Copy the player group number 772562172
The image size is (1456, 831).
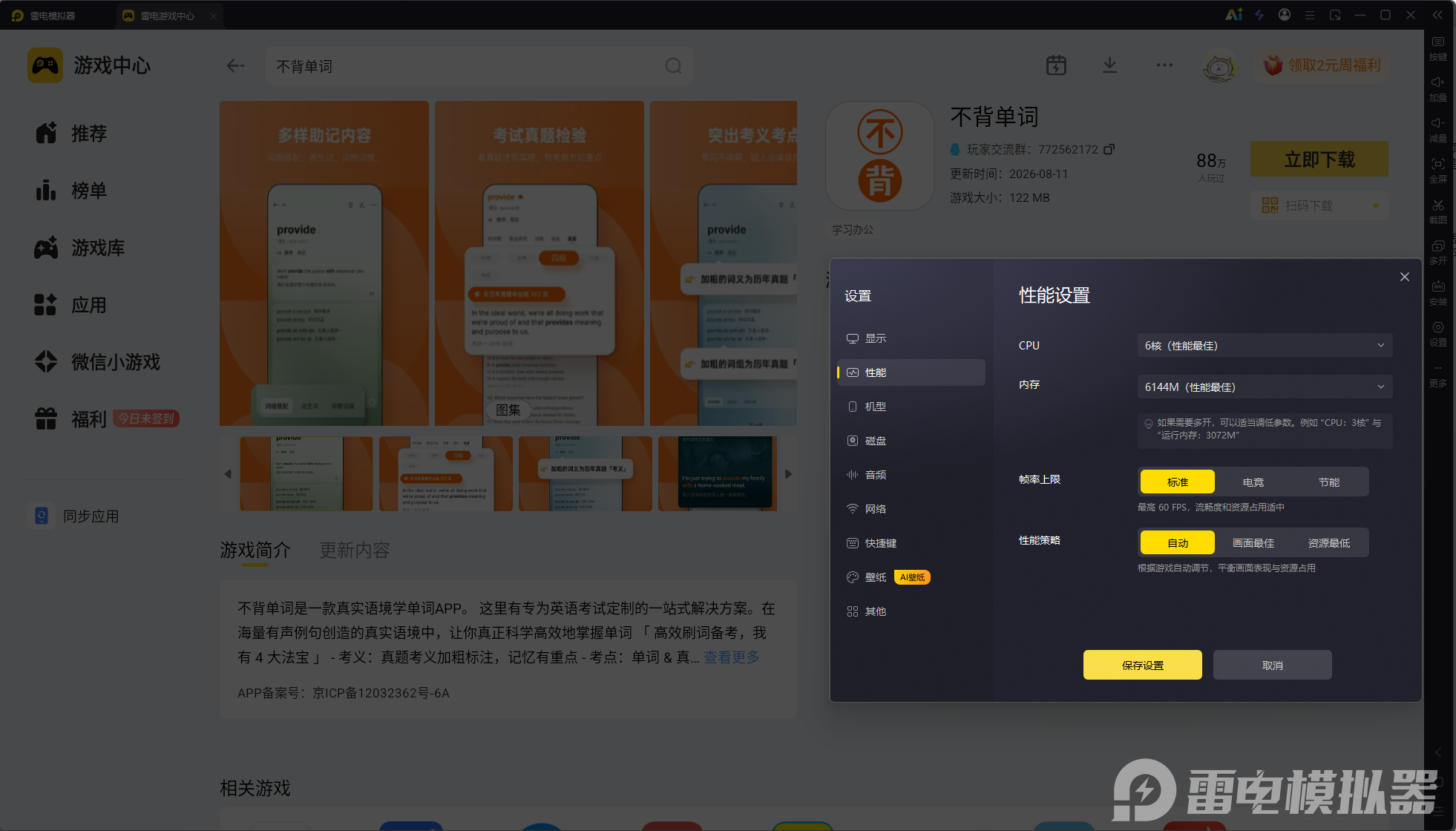pyautogui.click(x=1109, y=149)
